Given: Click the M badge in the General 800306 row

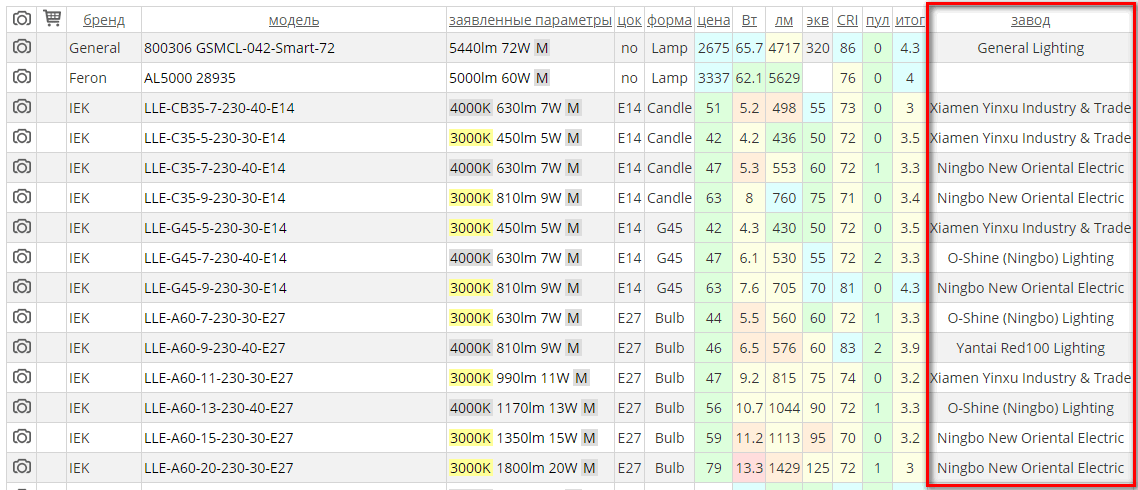Looking at the screenshot, I should coord(541,49).
